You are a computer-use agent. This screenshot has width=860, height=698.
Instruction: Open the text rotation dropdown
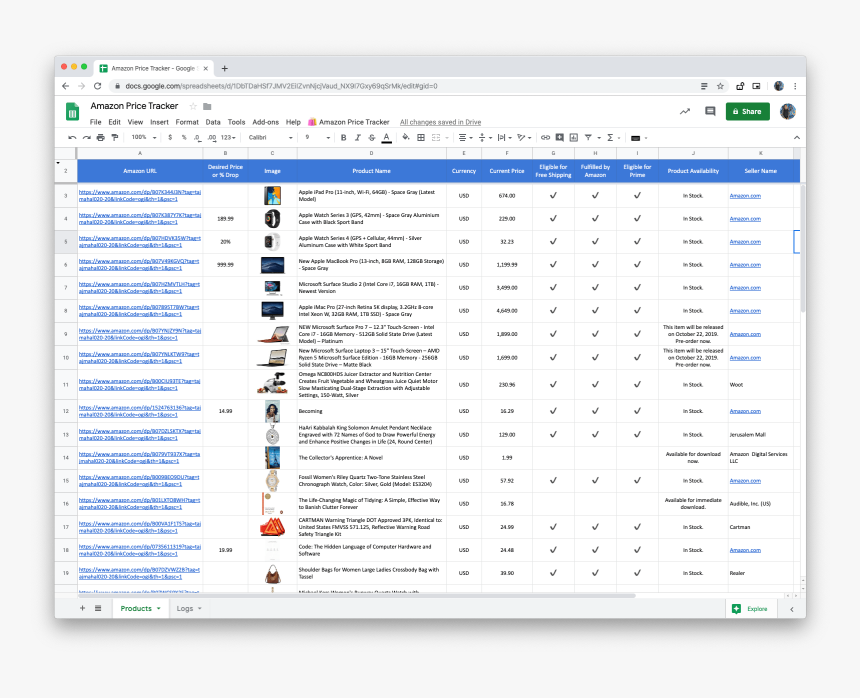(524, 138)
